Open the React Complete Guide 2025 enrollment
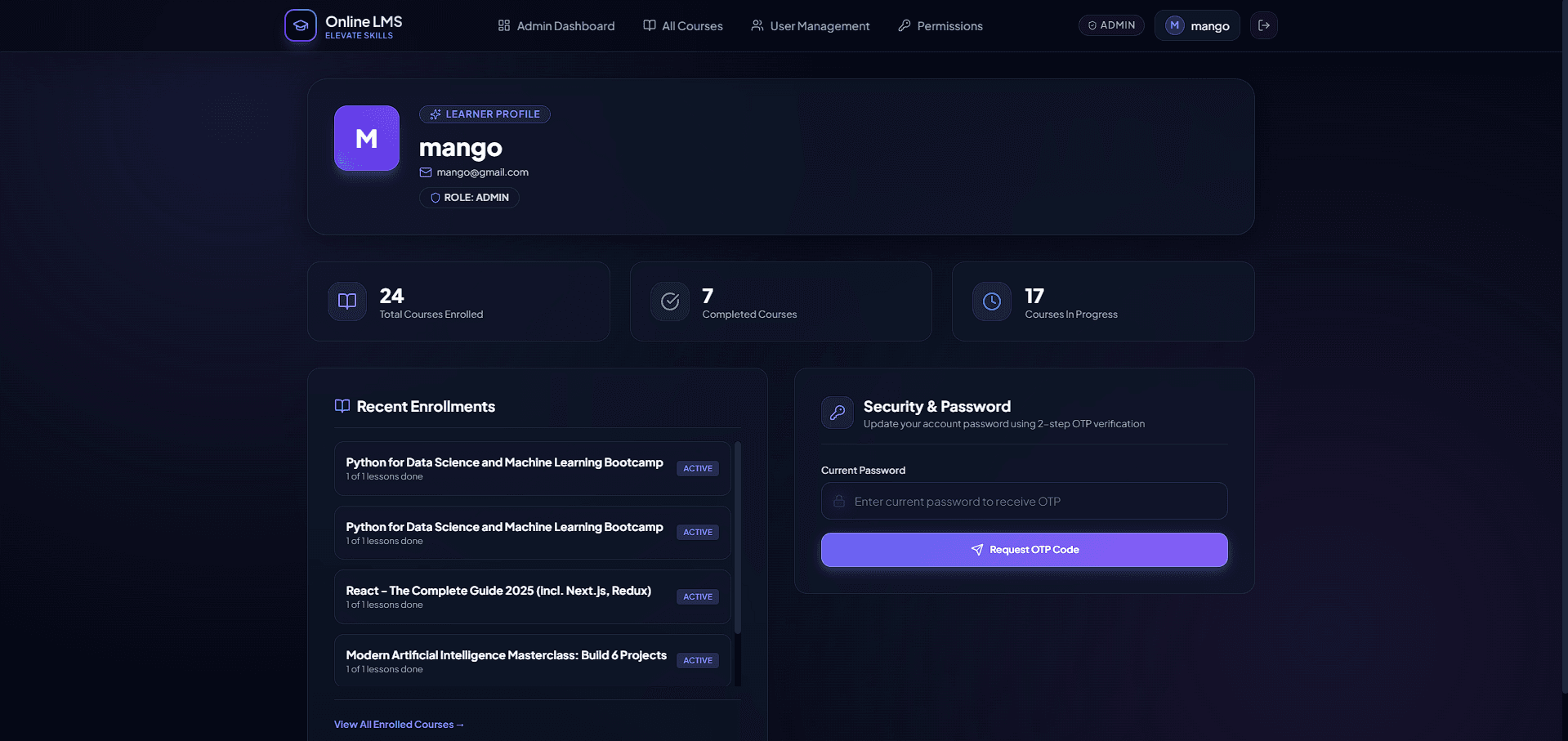The height and width of the screenshot is (741, 1568). click(x=533, y=596)
